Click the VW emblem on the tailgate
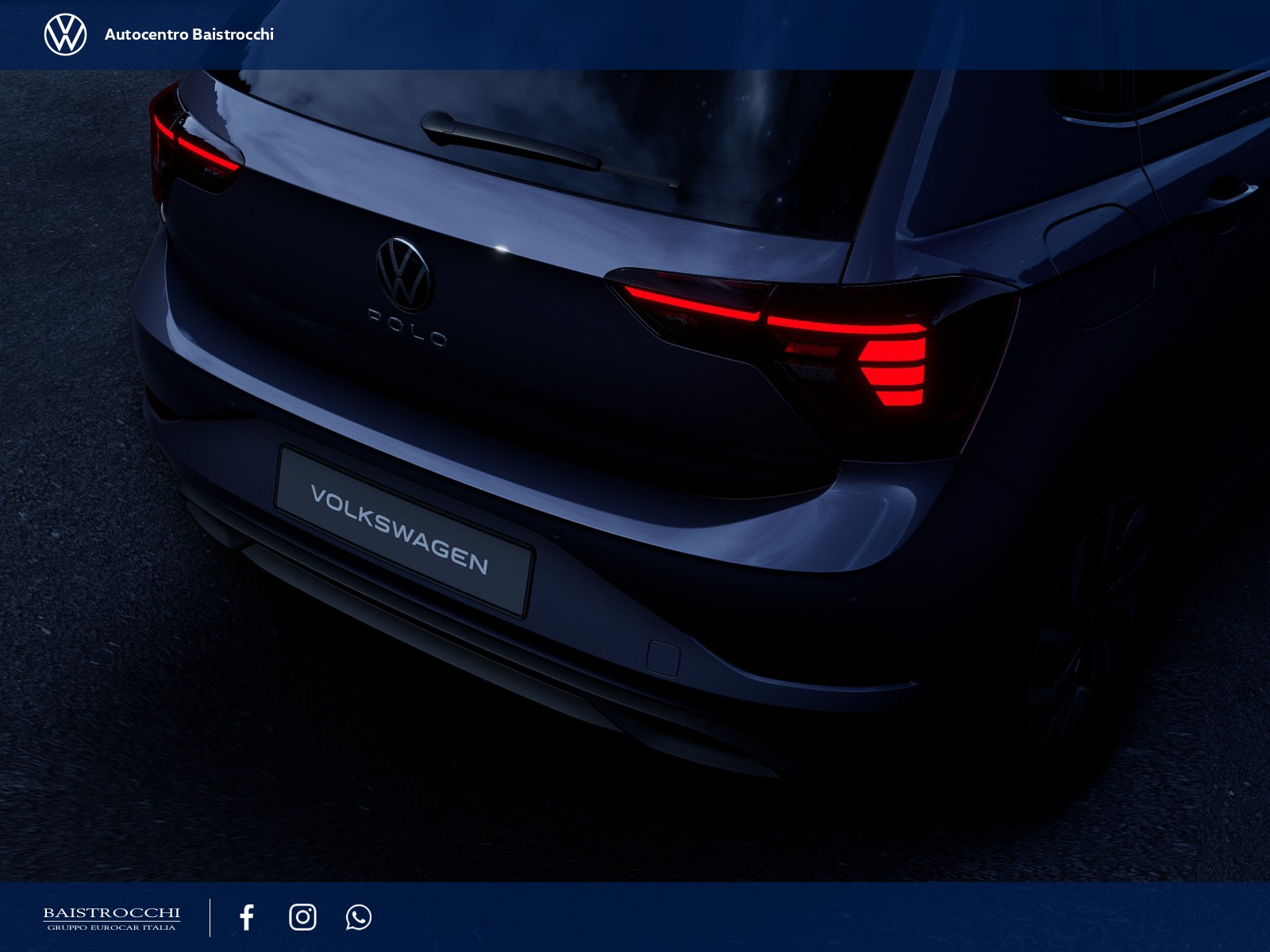 (404, 274)
